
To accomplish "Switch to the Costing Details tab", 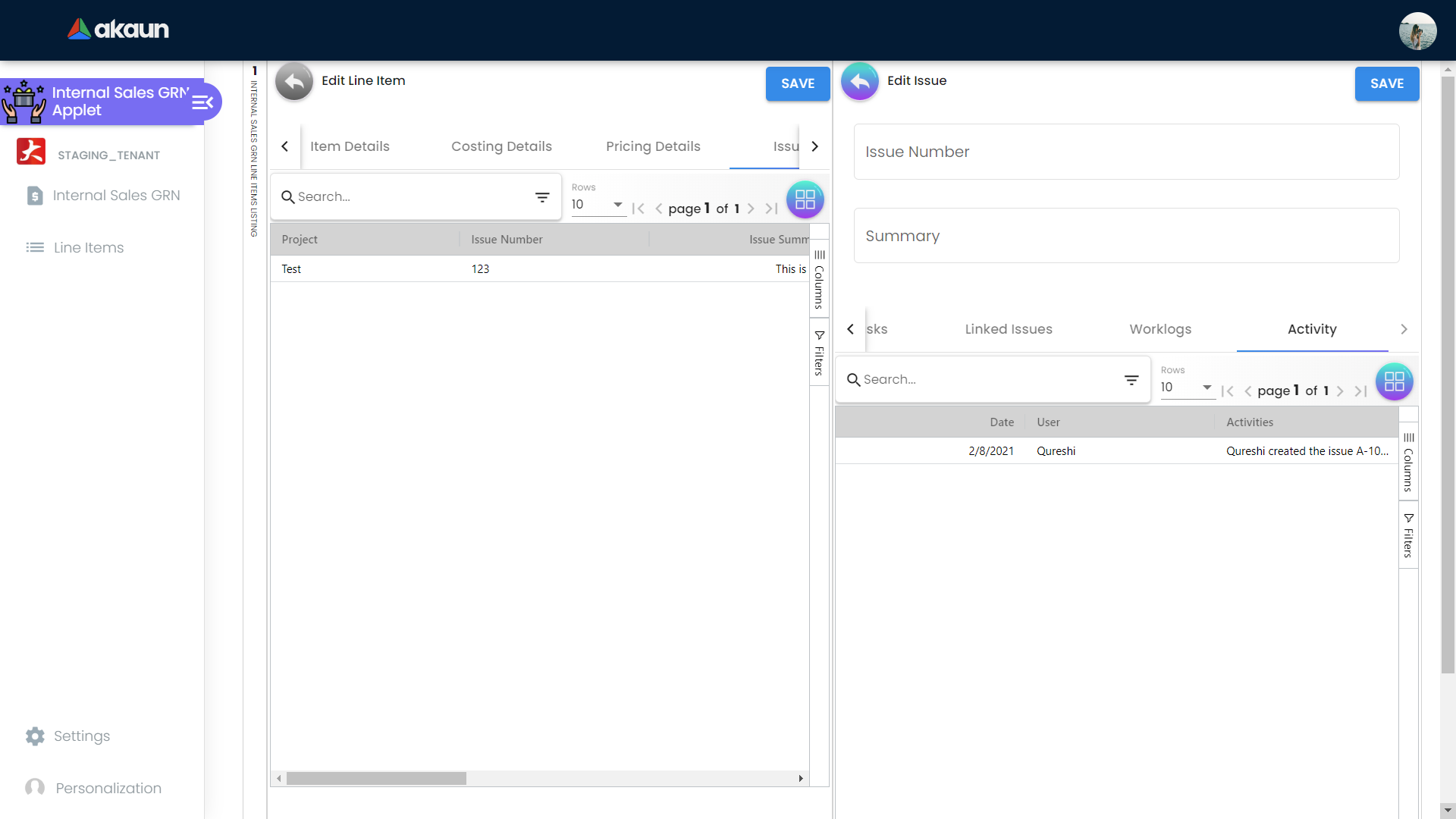I will click(x=501, y=146).
